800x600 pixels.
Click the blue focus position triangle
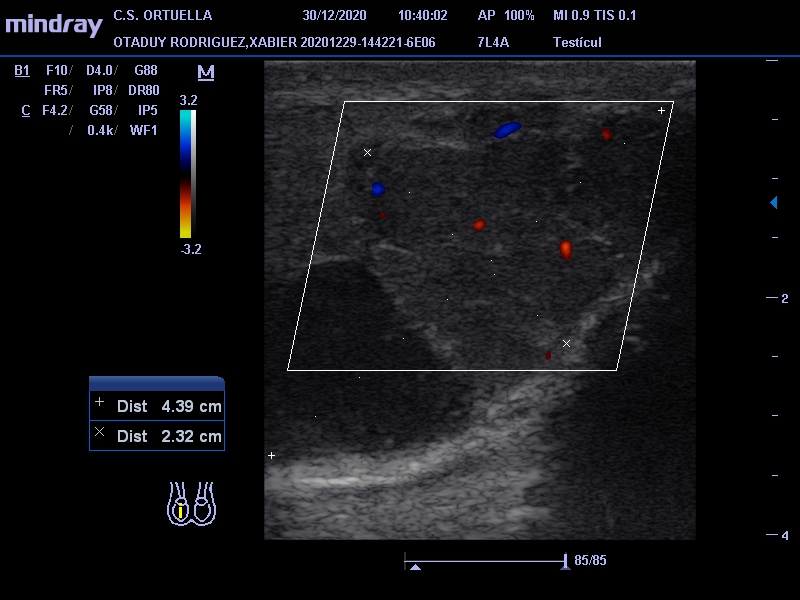[773, 203]
